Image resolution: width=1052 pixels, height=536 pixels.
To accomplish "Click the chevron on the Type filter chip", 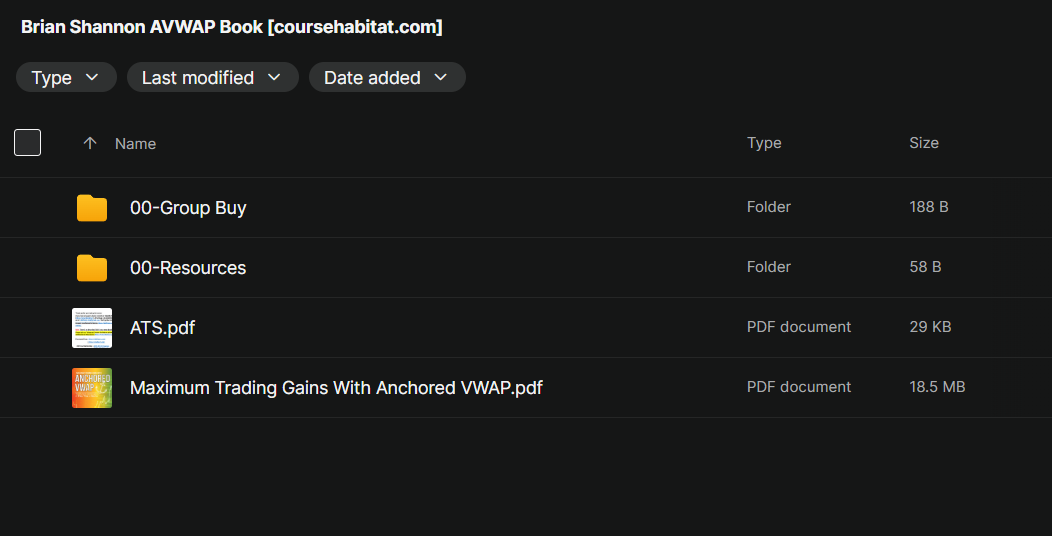I will (92, 77).
